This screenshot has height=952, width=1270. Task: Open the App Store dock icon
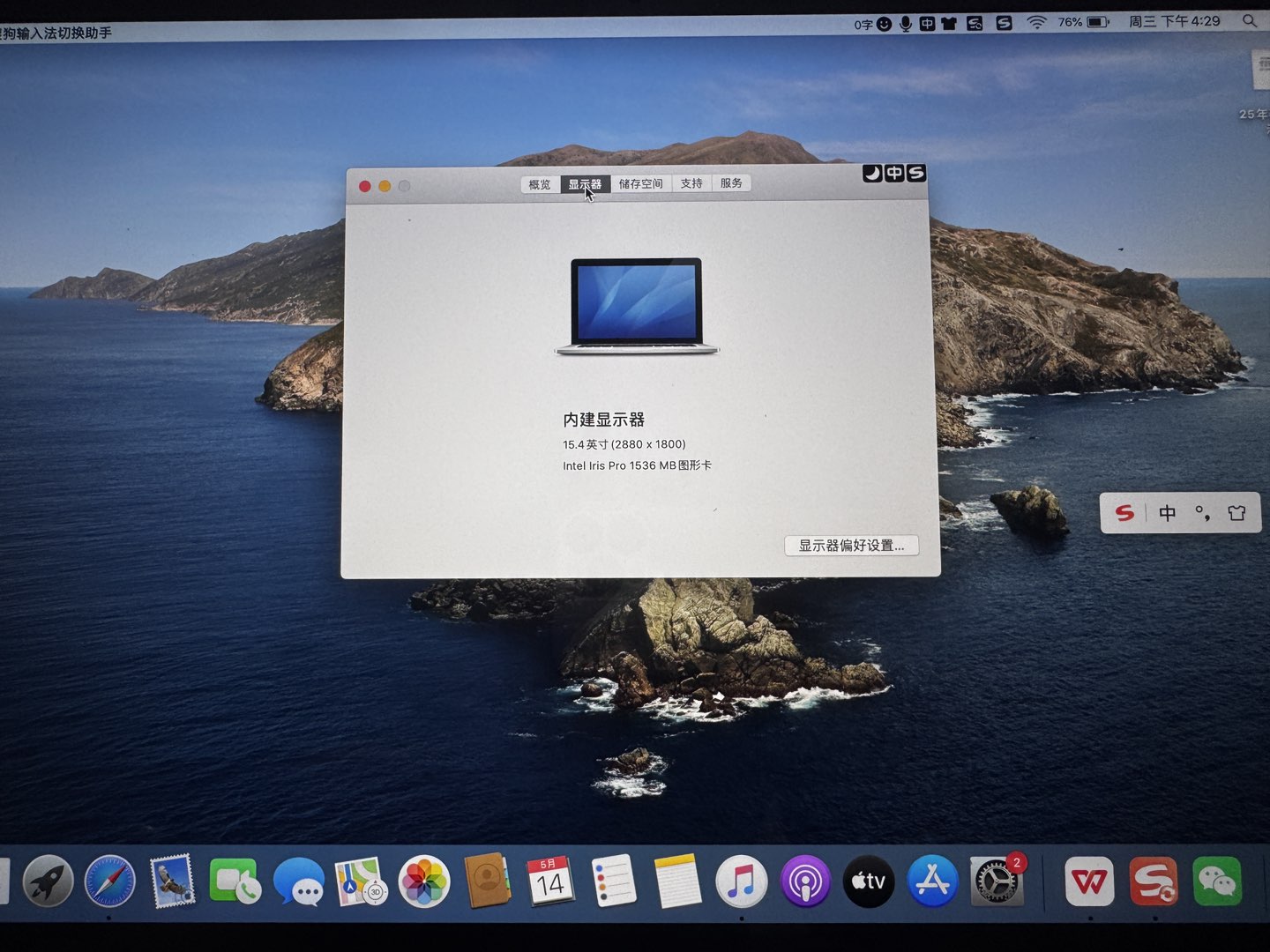932,881
